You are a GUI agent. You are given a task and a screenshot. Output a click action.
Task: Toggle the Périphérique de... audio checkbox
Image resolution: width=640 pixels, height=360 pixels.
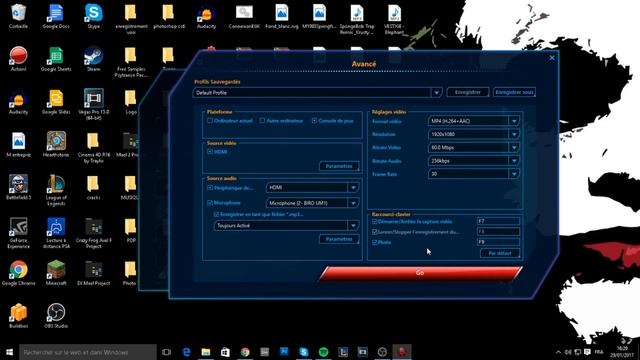210,188
